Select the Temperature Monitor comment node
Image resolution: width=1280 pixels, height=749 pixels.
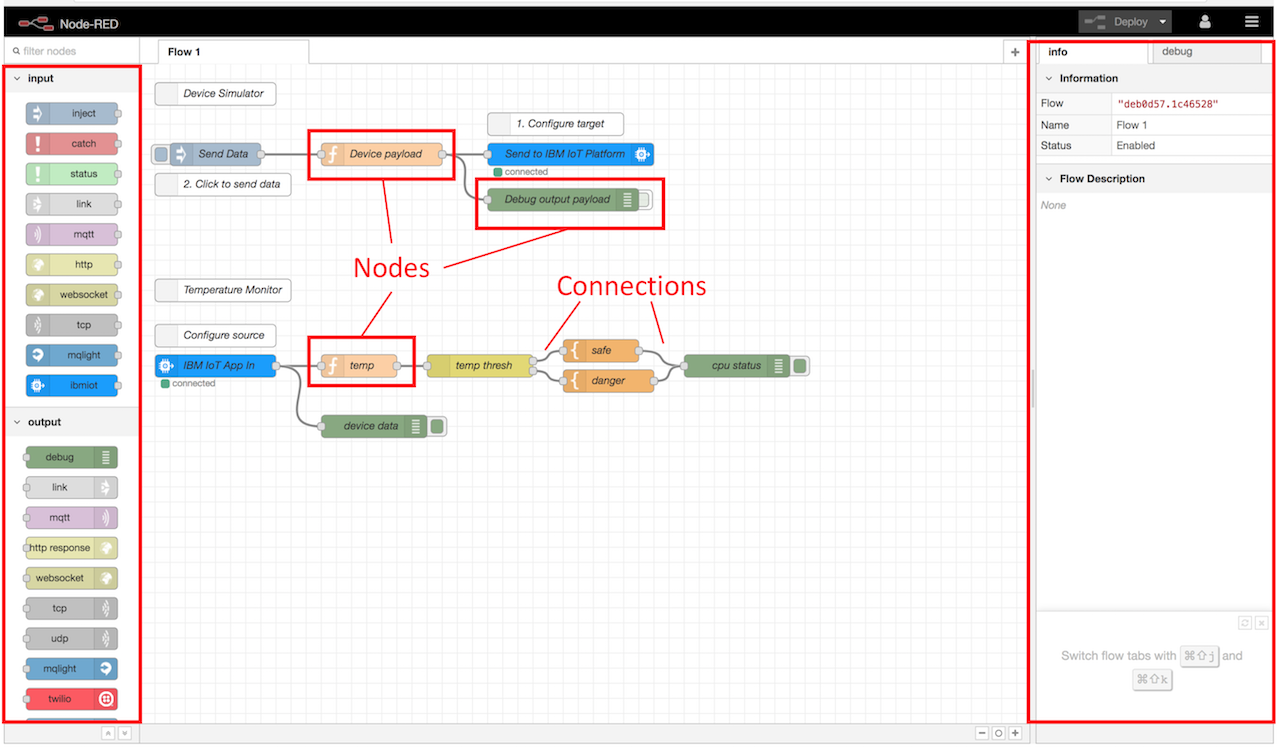pos(223,290)
